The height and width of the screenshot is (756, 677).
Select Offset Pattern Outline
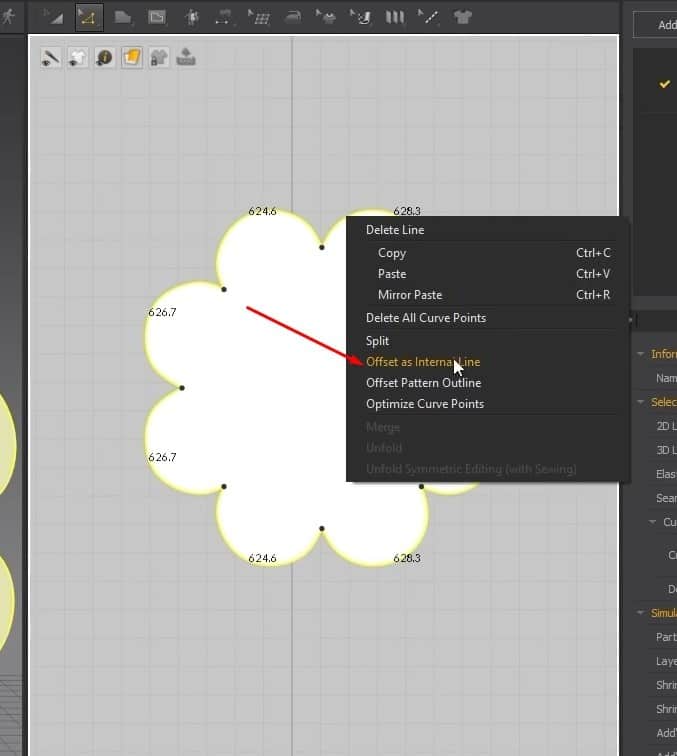[423, 383]
